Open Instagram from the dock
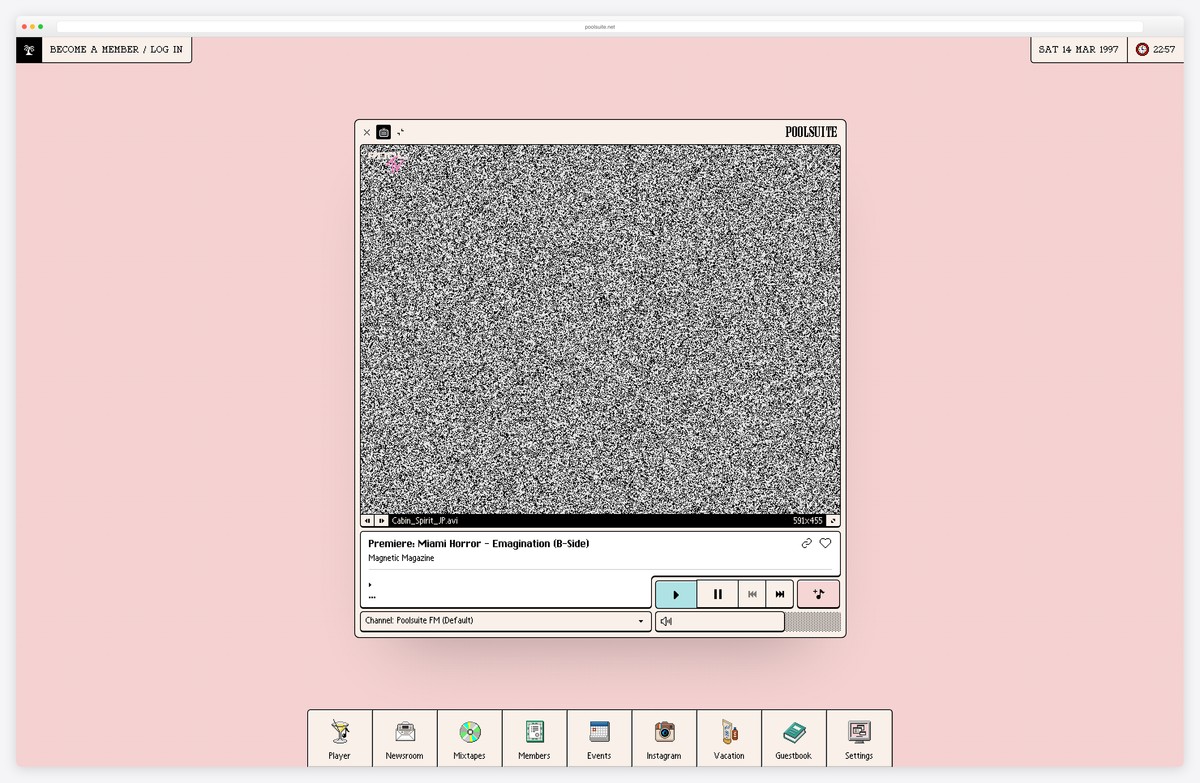The image size is (1200, 783). [664, 738]
